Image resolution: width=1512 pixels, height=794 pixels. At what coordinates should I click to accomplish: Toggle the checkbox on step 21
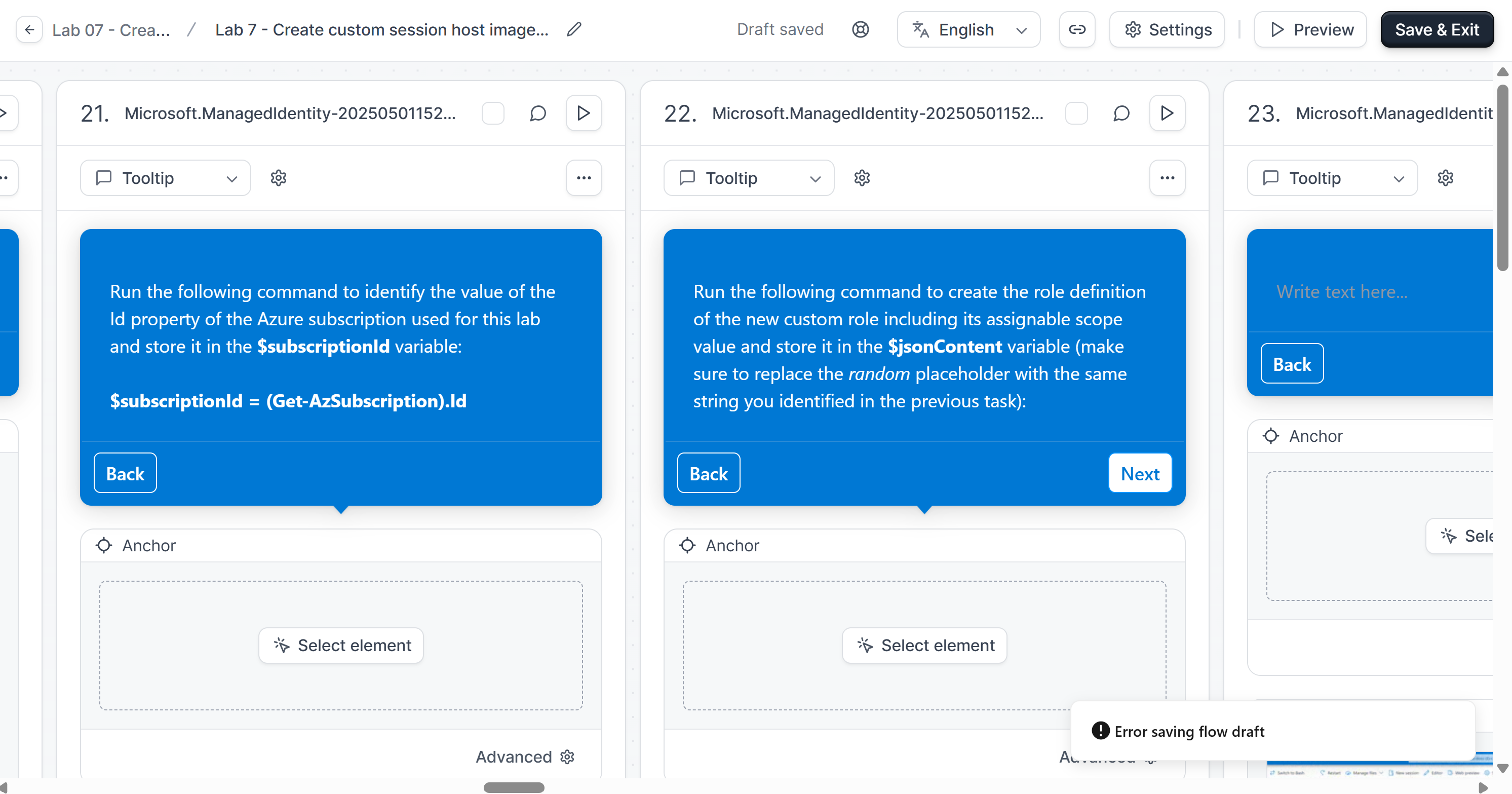(x=493, y=113)
